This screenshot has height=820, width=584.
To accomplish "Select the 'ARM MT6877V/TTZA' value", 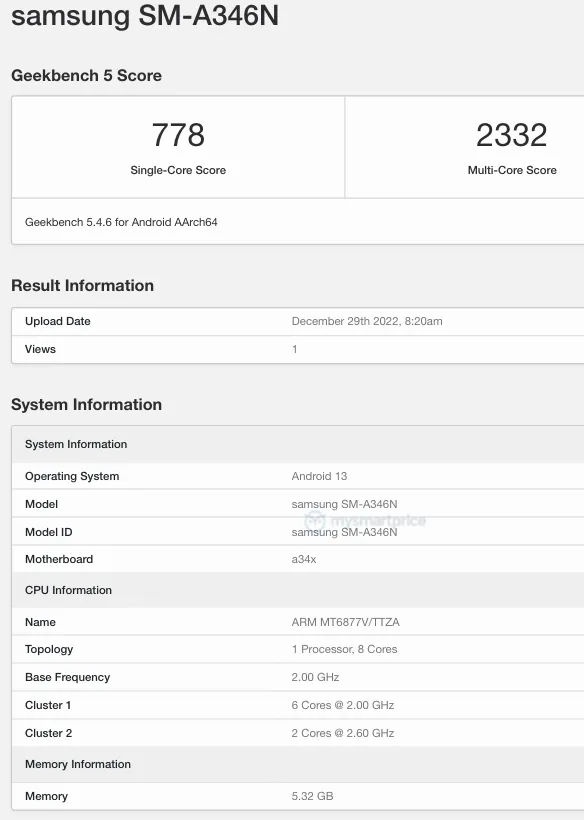I will point(346,622).
